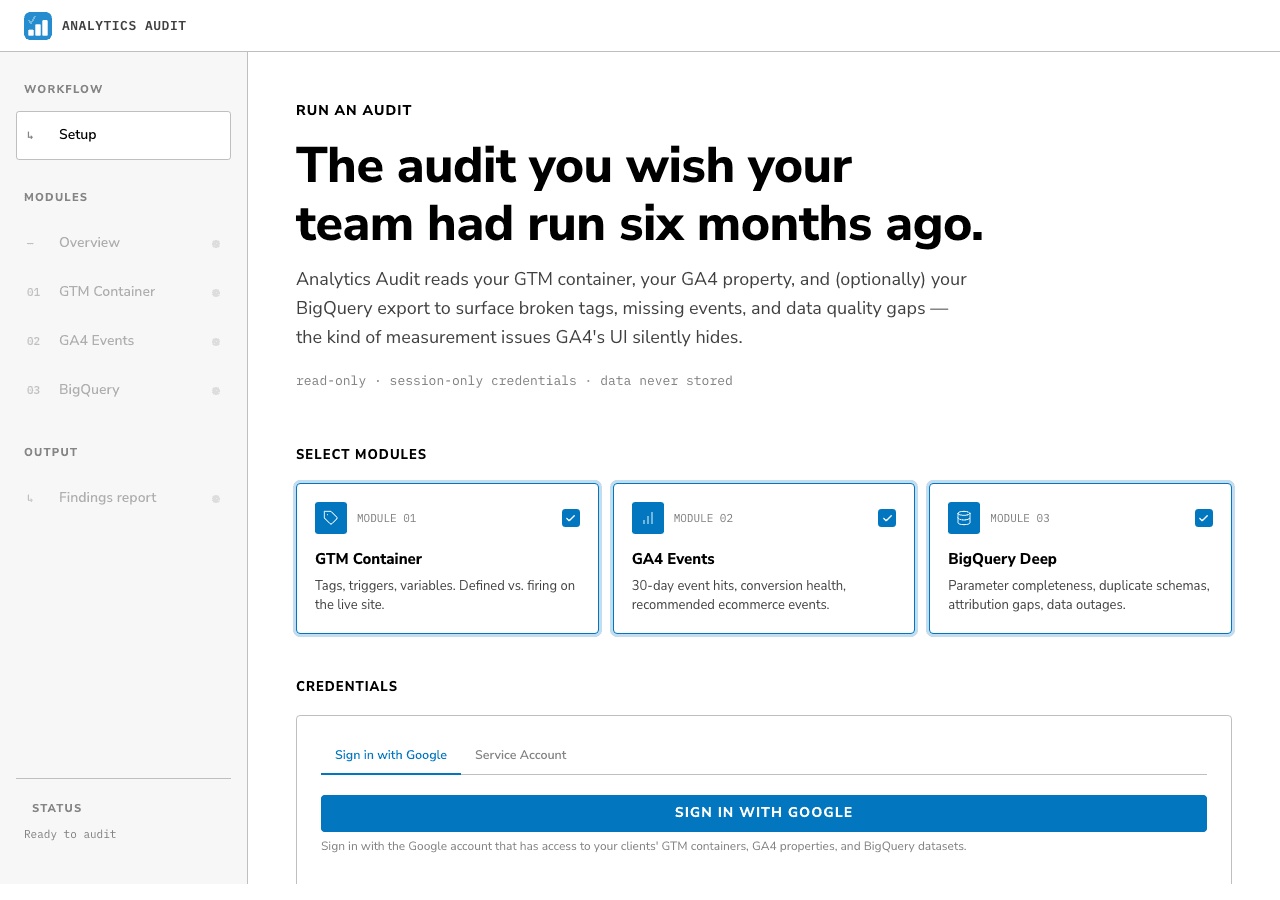This screenshot has width=1280, height=900.
Task: Click the Google account sign-in help text
Action: (644, 846)
